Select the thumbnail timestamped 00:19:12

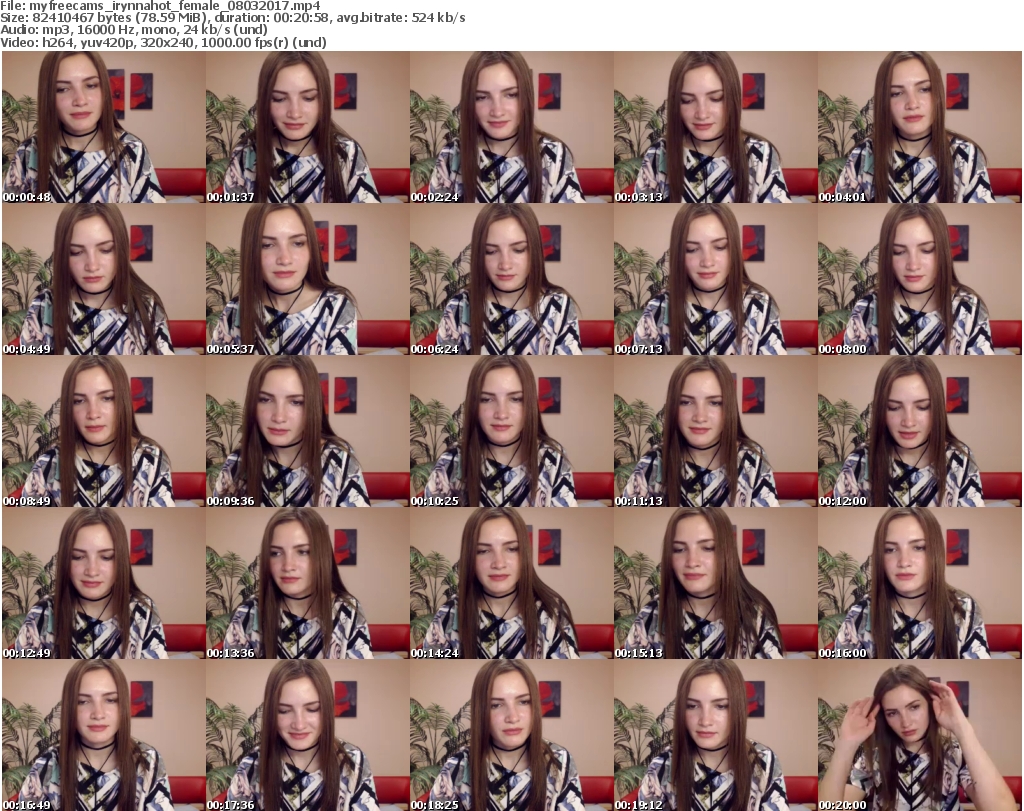(x=715, y=735)
